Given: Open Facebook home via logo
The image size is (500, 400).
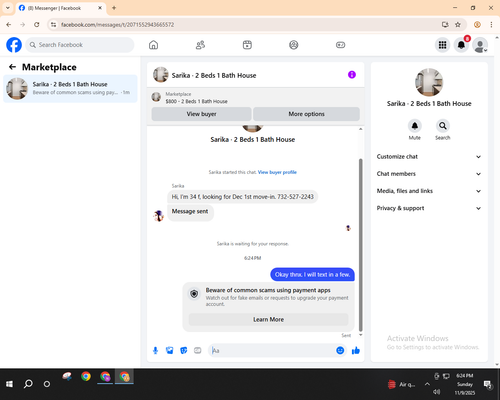Looking at the screenshot, I should [x=14, y=45].
